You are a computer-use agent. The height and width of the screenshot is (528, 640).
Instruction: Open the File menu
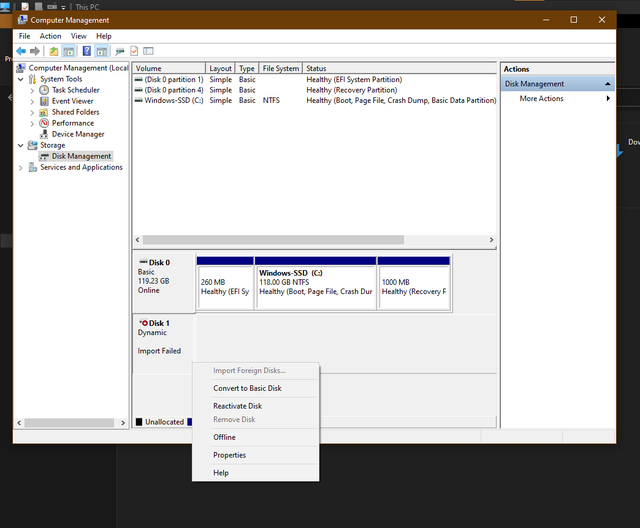pos(24,36)
